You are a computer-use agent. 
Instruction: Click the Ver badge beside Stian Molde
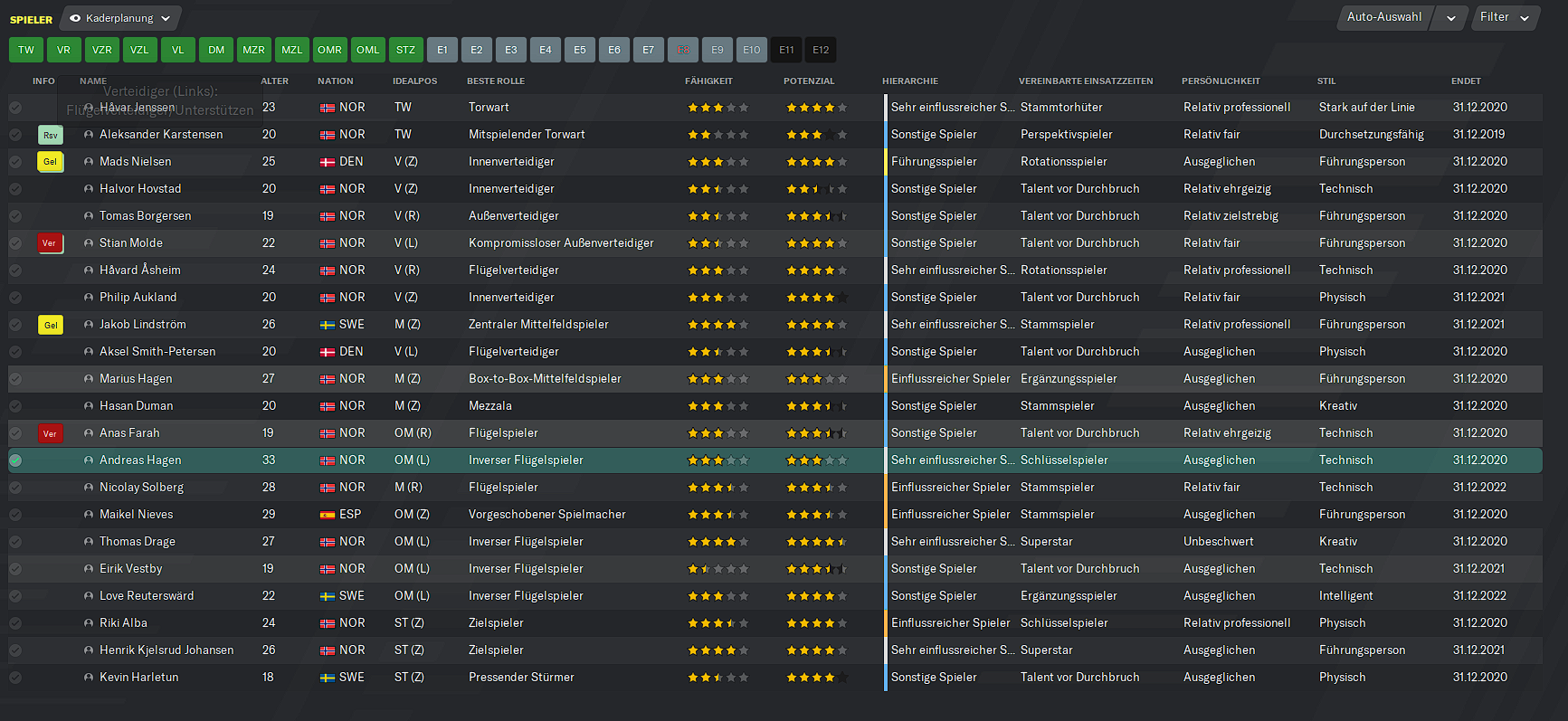click(x=51, y=243)
